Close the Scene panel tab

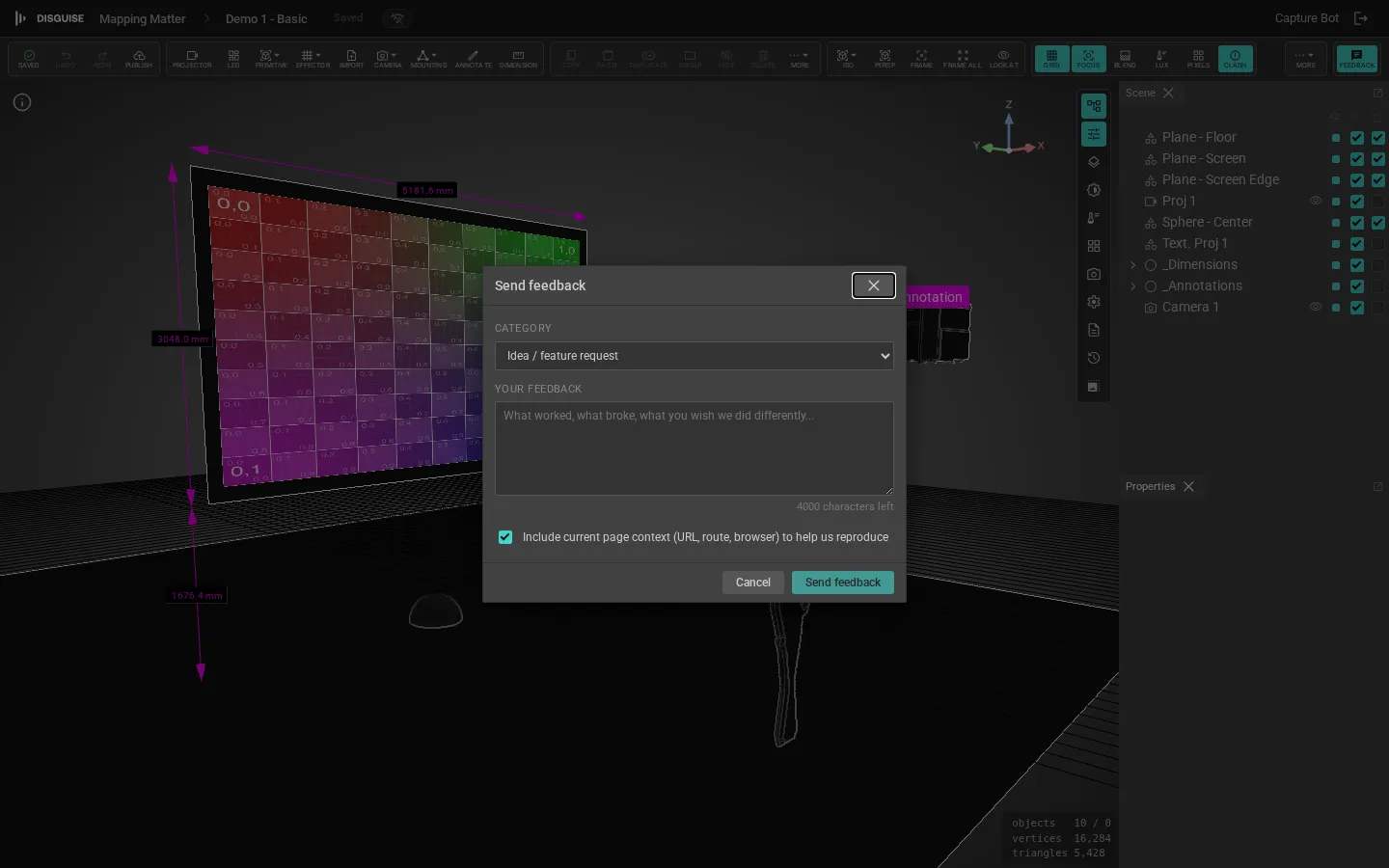(x=1168, y=94)
